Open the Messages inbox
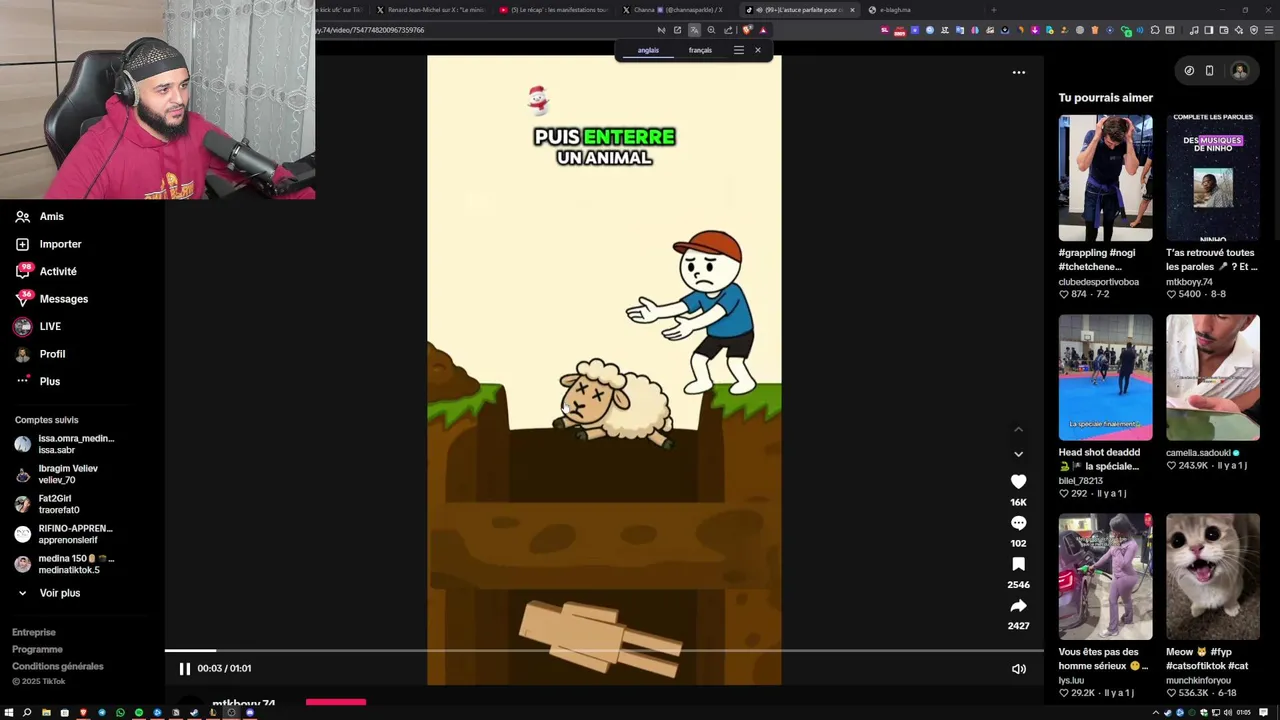Screen dimensions: 1280x720 click(x=52, y=299)
